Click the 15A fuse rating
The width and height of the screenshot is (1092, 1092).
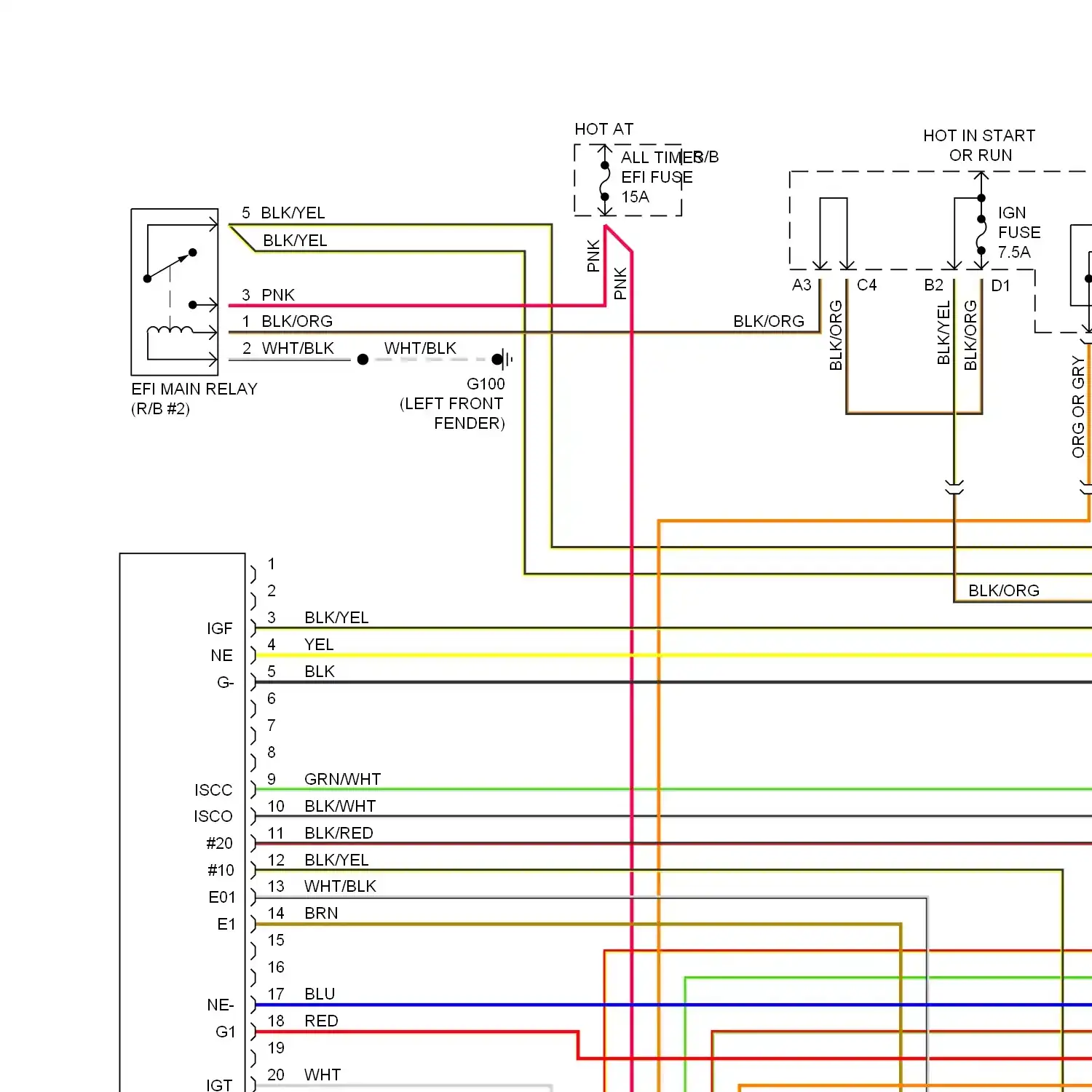coord(635,197)
